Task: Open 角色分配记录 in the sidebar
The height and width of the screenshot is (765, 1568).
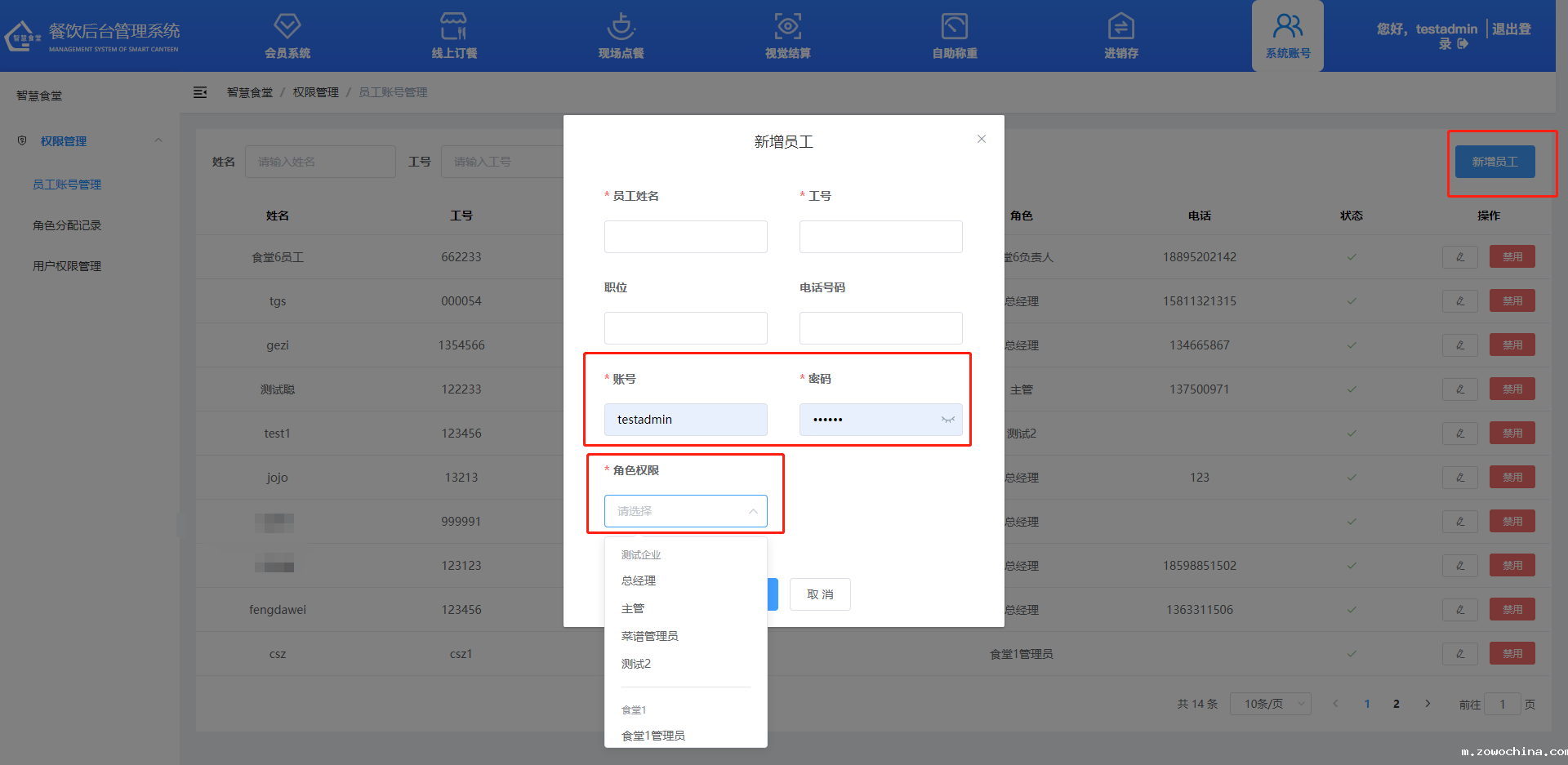Action: [67, 225]
